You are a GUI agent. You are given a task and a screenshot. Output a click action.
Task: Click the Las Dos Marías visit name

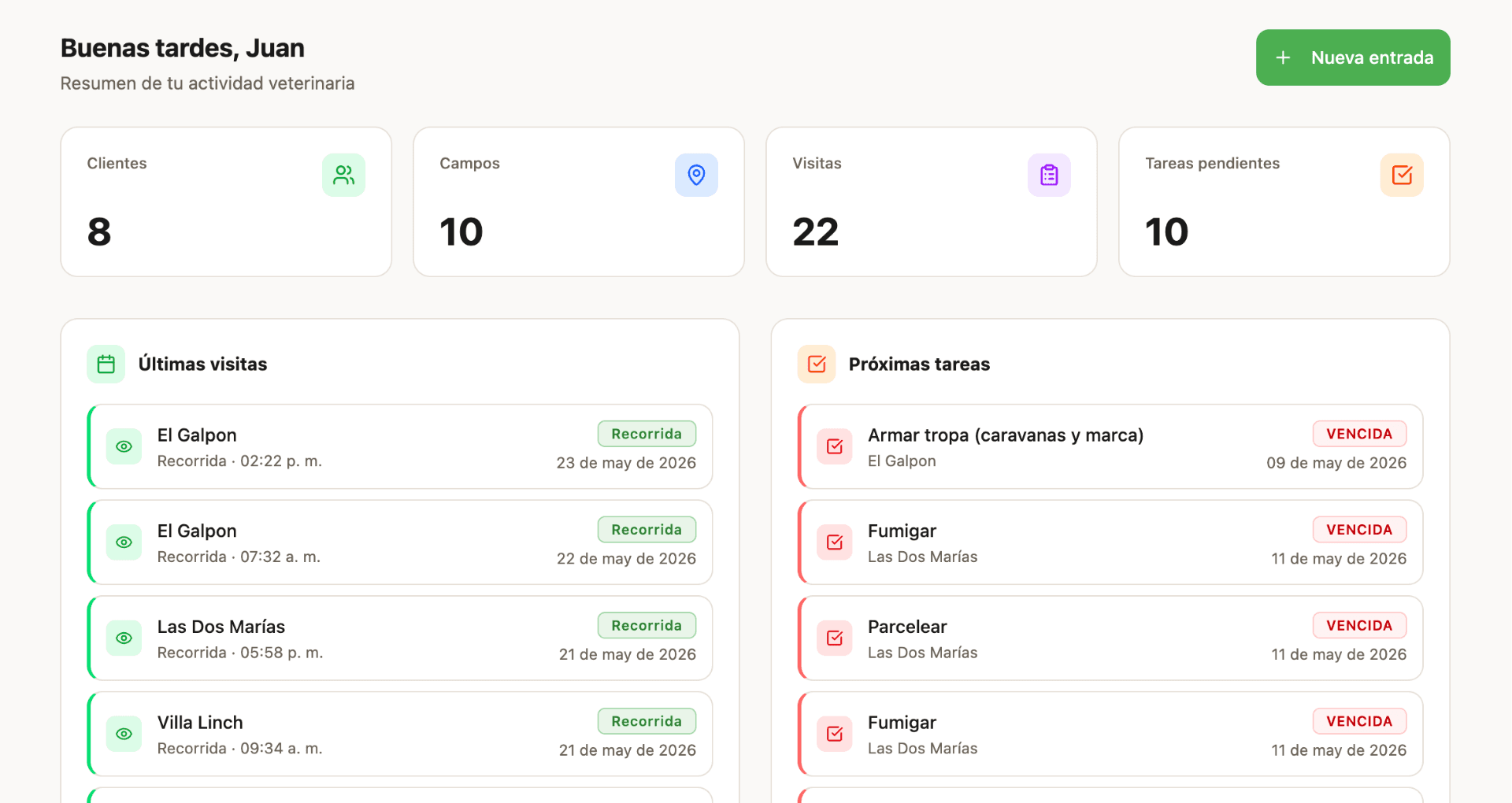(x=221, y=627)
